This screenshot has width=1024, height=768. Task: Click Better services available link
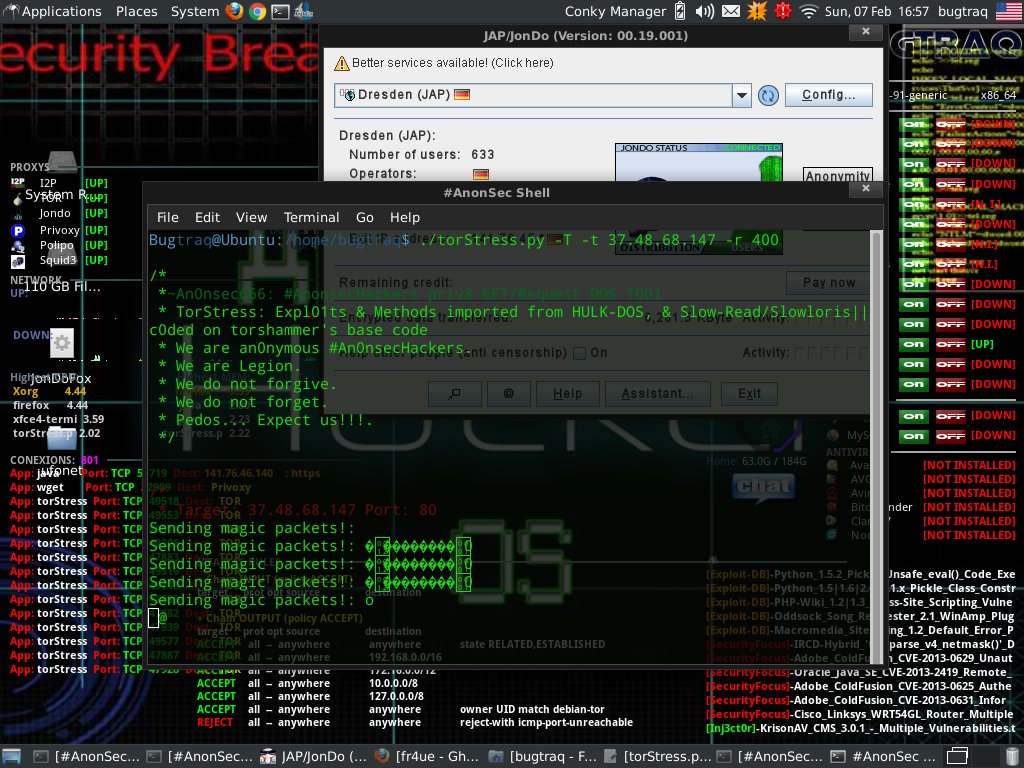click(x=453, y=63)
